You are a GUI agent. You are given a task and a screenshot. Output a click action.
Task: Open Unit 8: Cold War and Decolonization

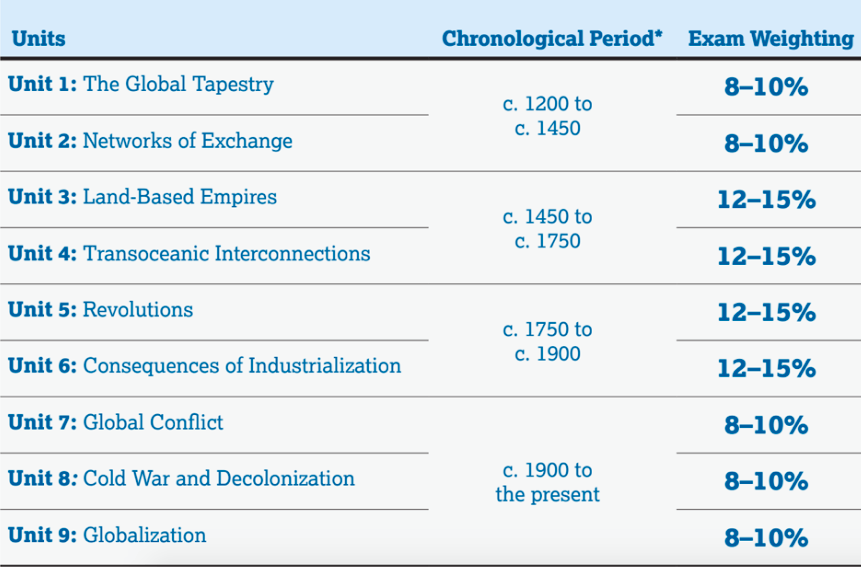coord(181,479)
